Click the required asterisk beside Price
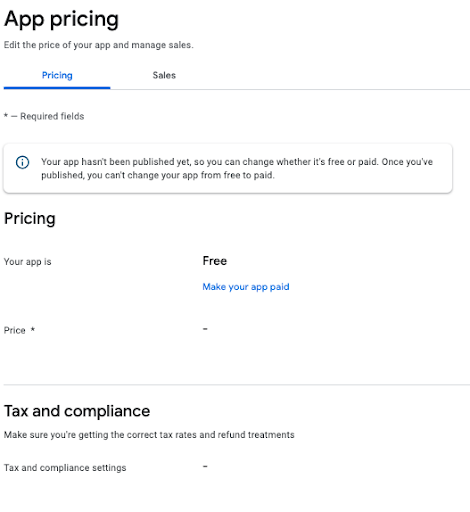470x512 pixels. [33, 330]
